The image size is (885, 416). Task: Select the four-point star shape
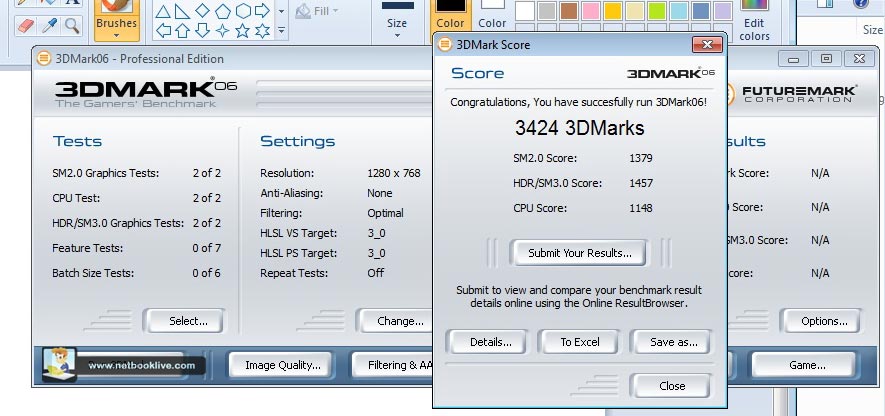pyautogui.click(x=223, y=30)
